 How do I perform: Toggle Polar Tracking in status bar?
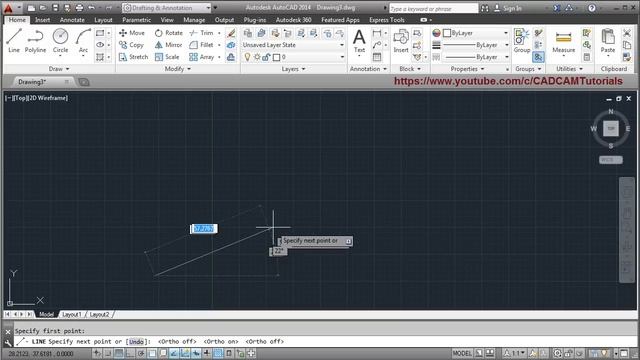coord(141,353)
